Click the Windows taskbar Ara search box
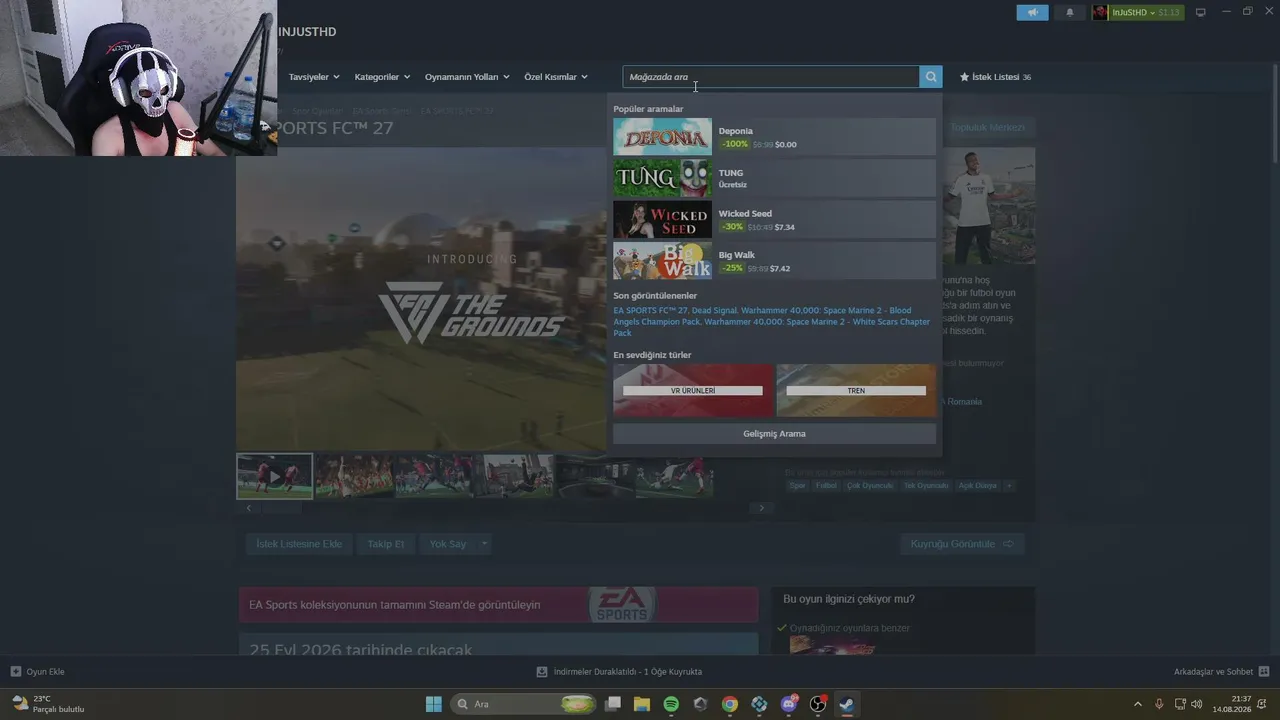Screen dimensions: 1280x720 [525, 704]
